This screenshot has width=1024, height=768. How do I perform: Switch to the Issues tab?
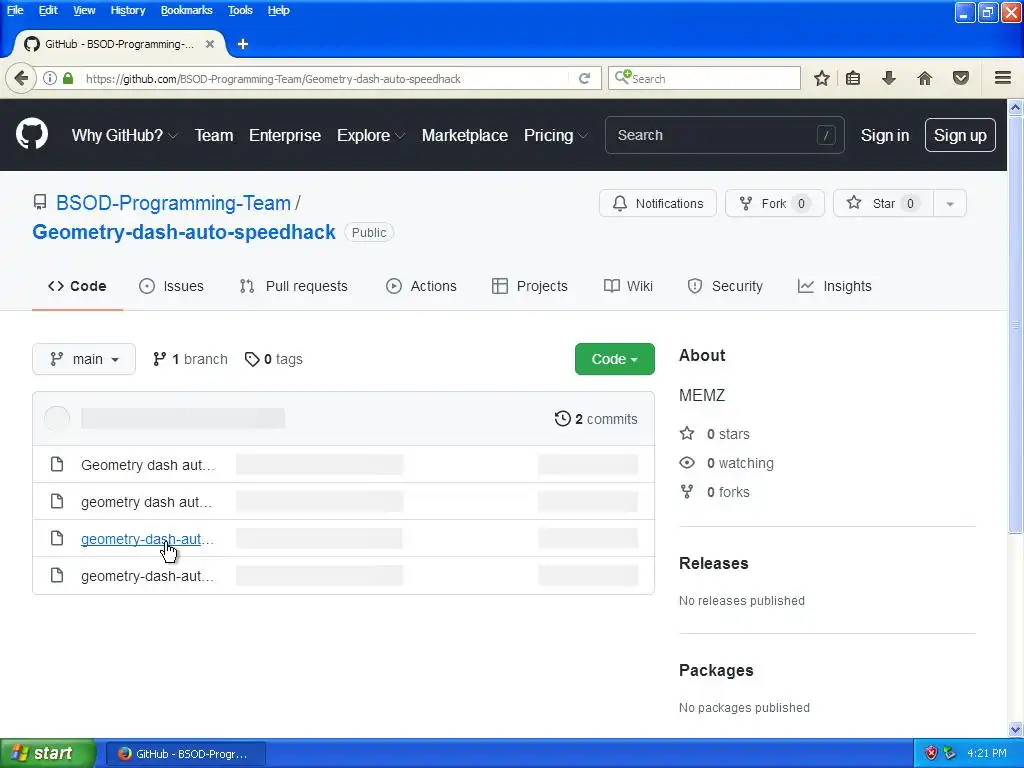coord(171,286)
